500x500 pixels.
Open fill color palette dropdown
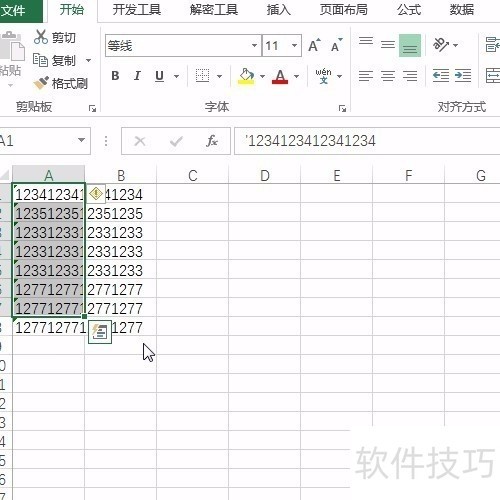point(262,76)
